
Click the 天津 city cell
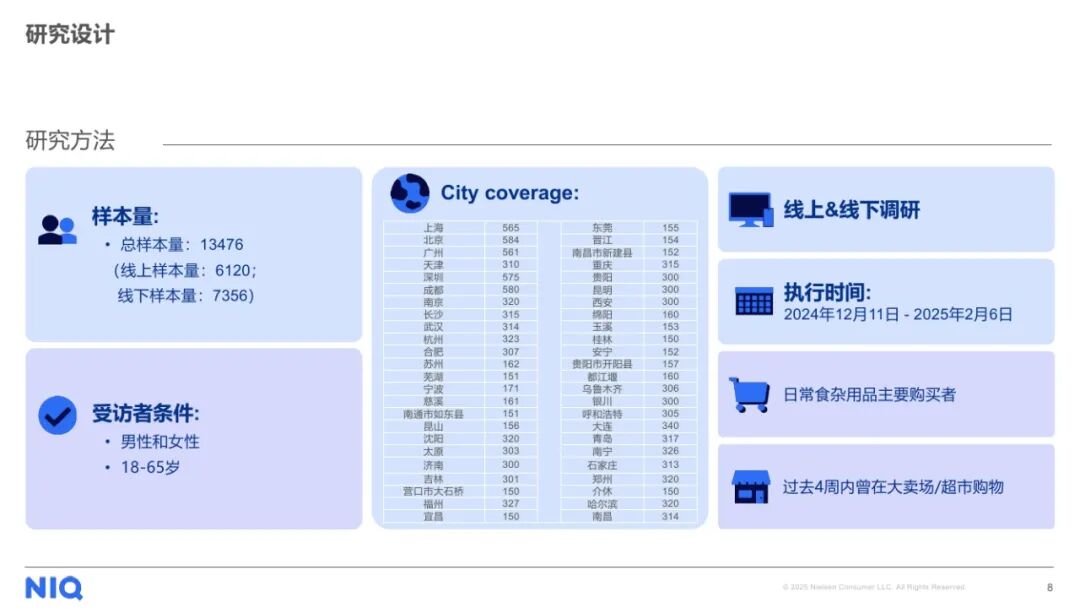coord(433,265)
